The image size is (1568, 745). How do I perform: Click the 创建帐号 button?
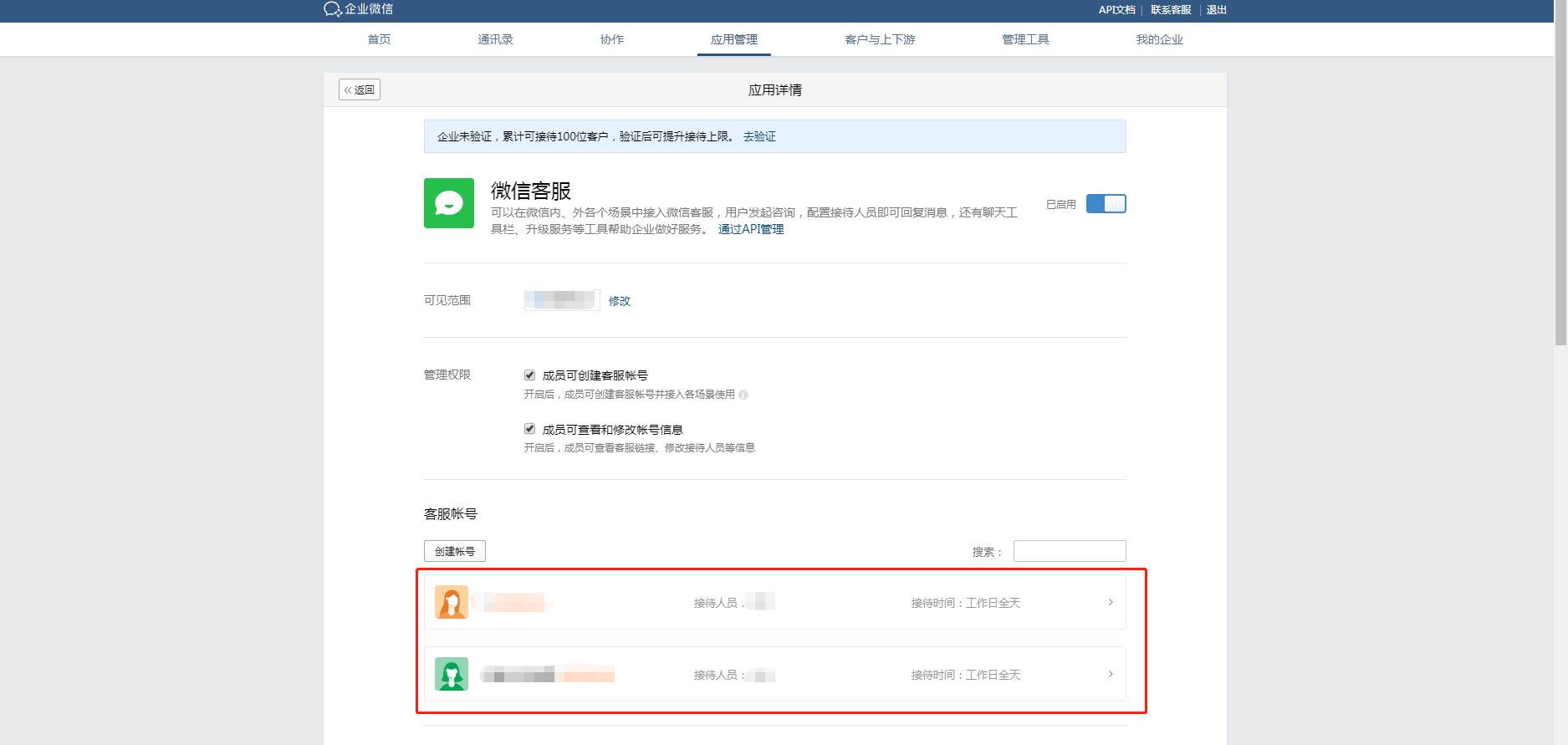(454, 551)
